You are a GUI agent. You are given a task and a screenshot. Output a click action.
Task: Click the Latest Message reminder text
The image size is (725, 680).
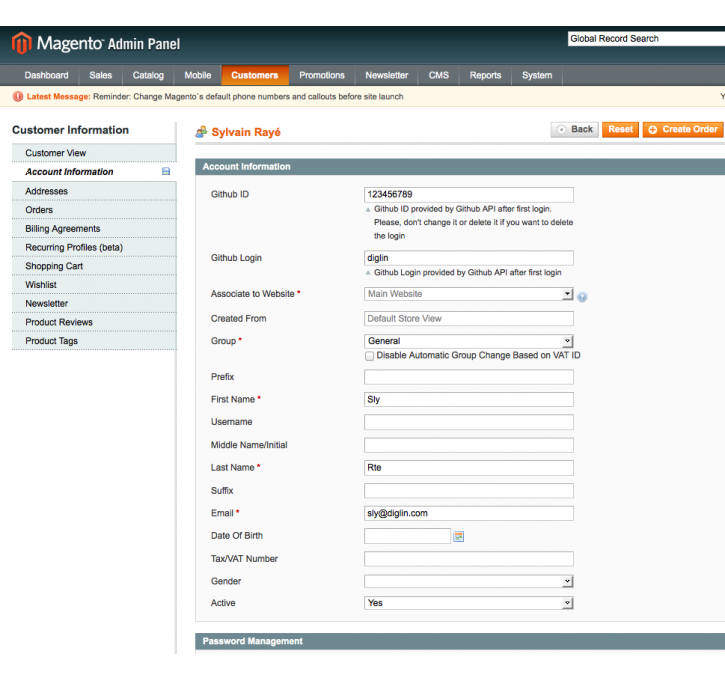248,97
